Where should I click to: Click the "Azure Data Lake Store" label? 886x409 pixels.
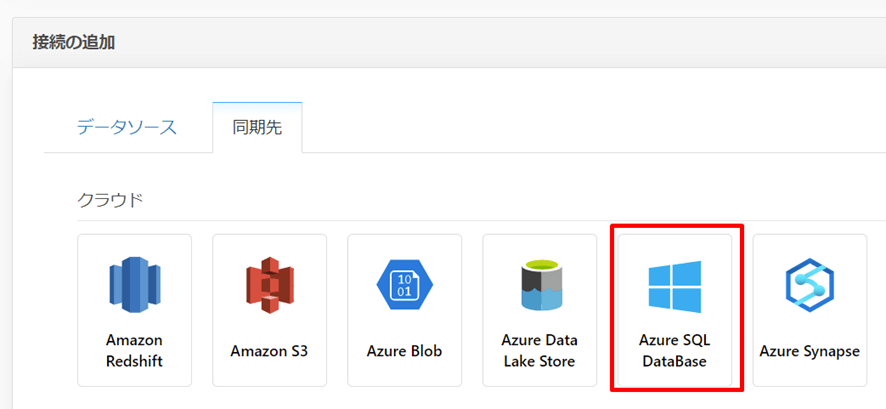click(540, 350)
